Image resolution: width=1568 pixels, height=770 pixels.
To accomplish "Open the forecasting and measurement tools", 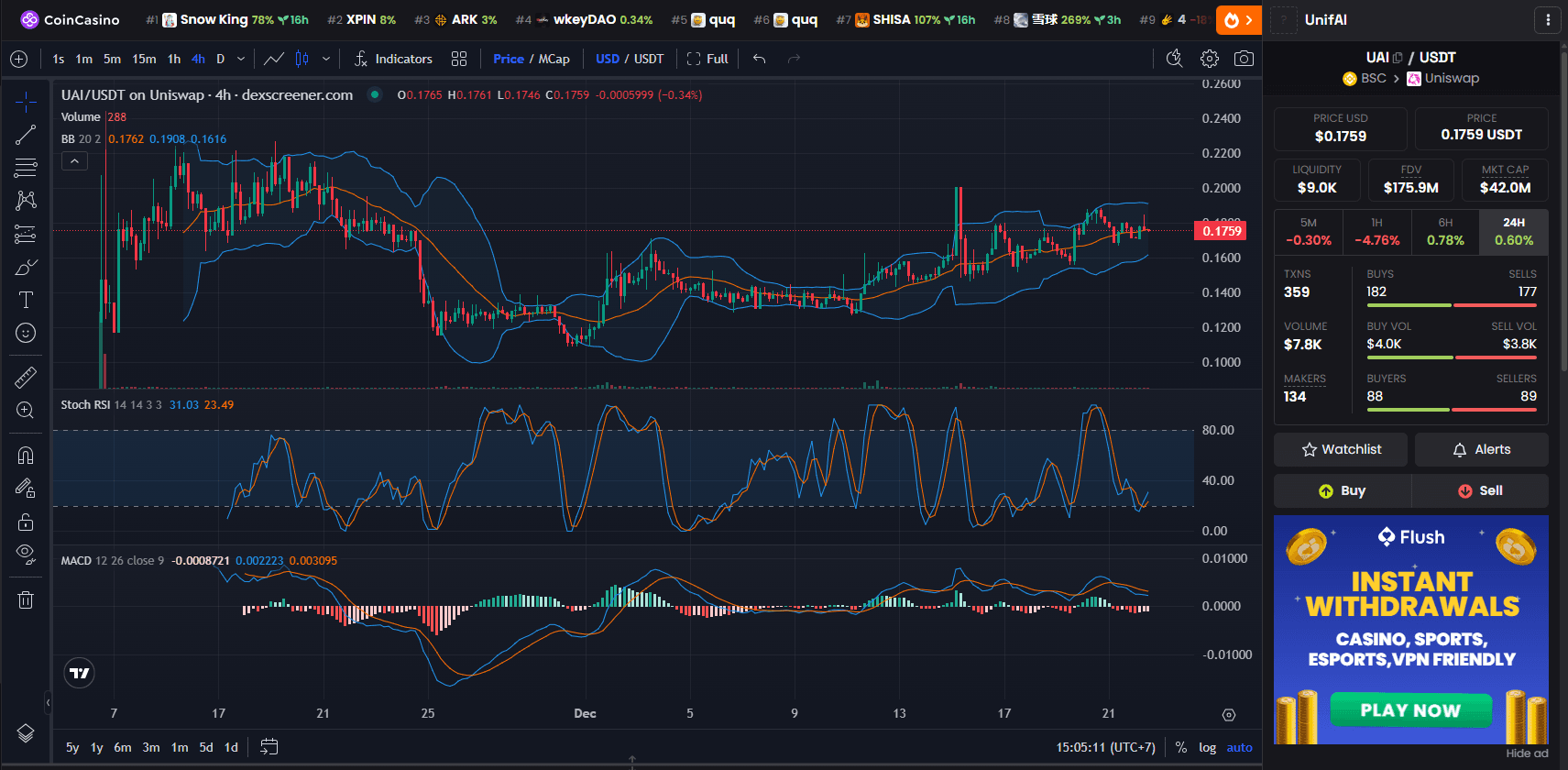I will [26, 234].
